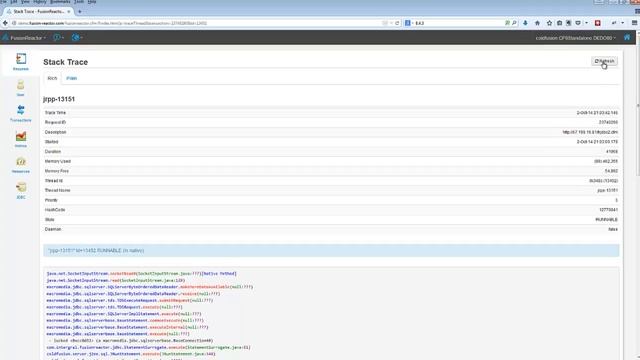Open the globe dropdown in header
Image resolution: width=640 pixels, height=360 pixels.
77,38
